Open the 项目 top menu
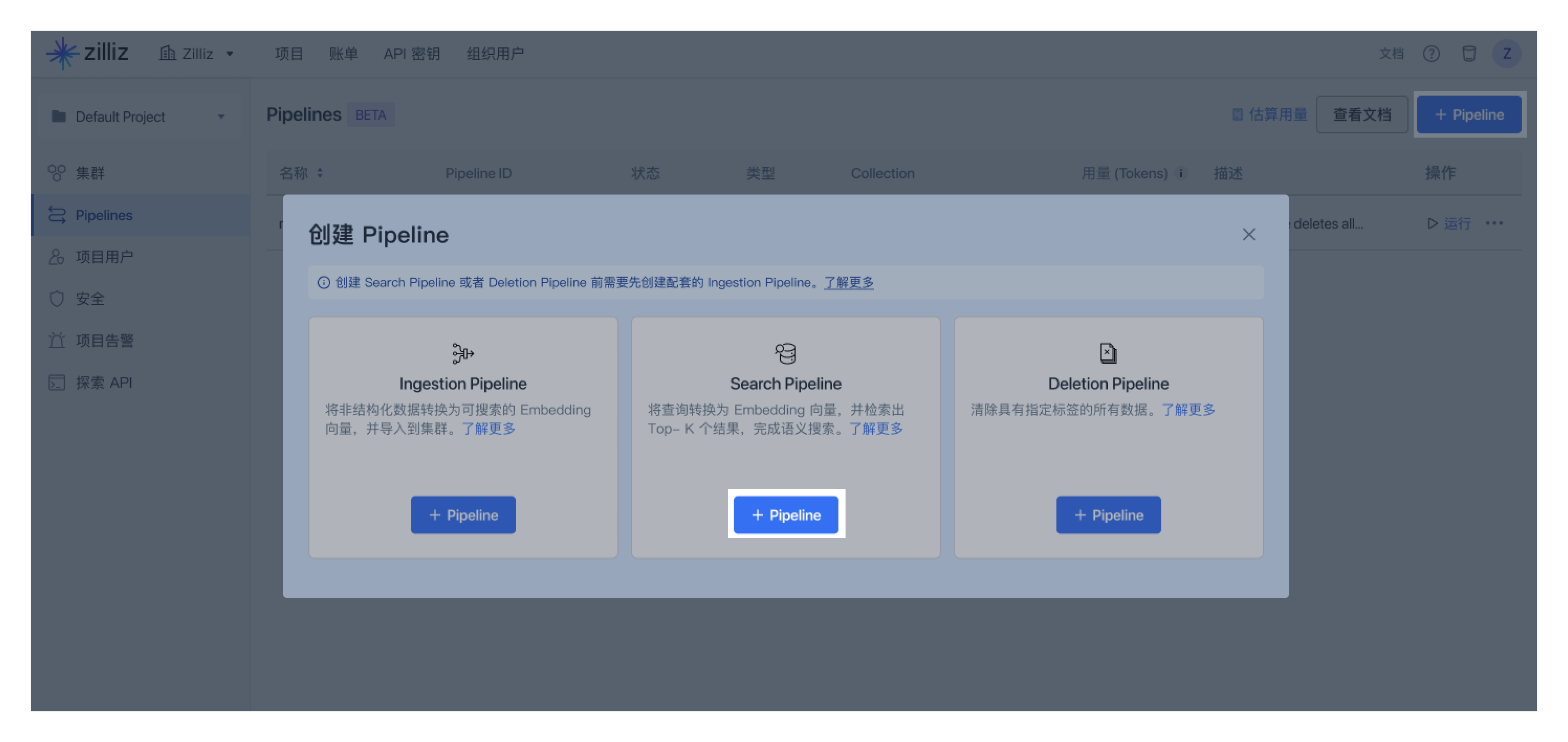This screenshot has width=1568, height=742. click(x=288, y=54)
